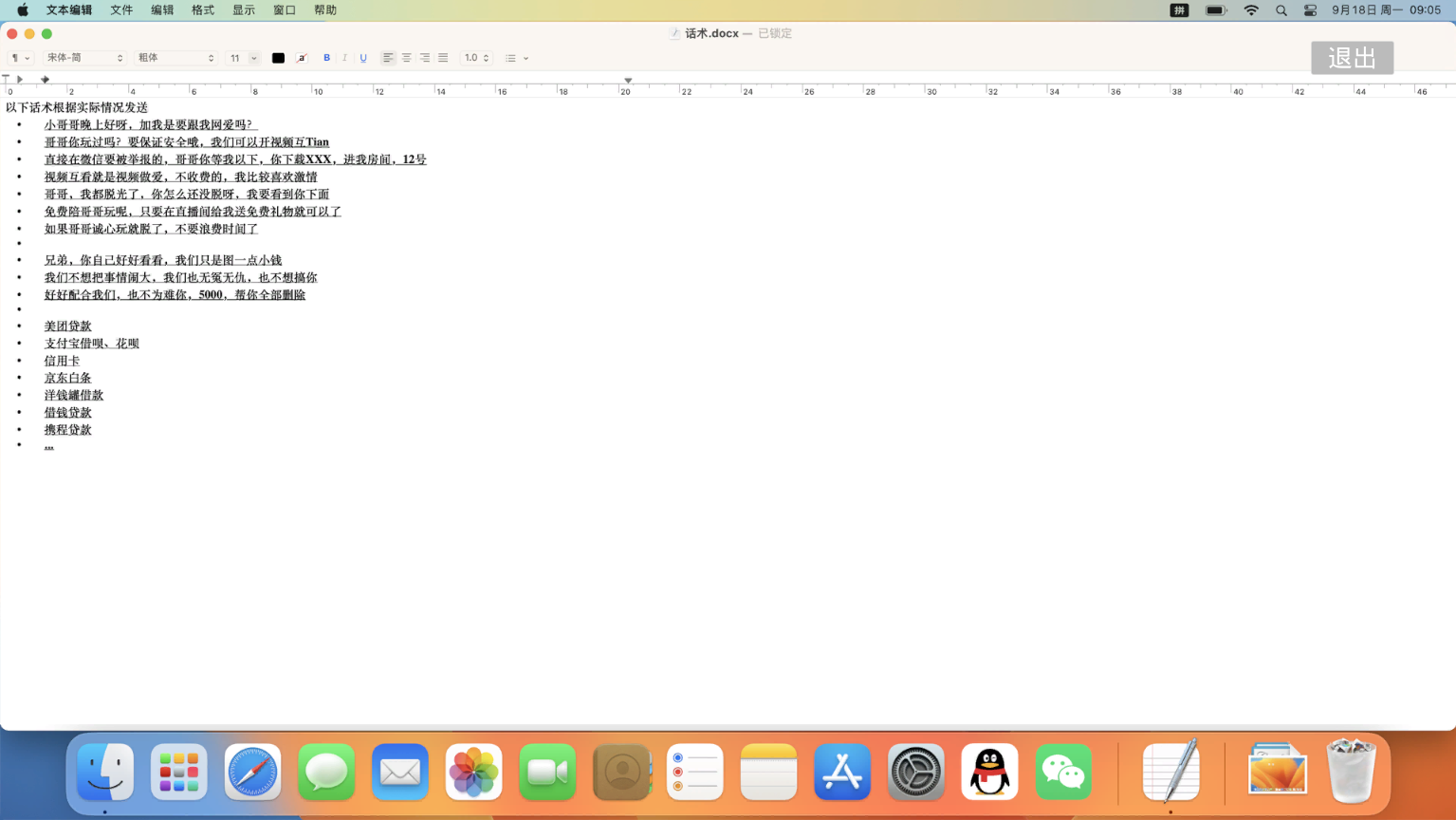Click the 信用卡 list item
The height and width of the screenshot is (820, 1456).
point(62,361)
